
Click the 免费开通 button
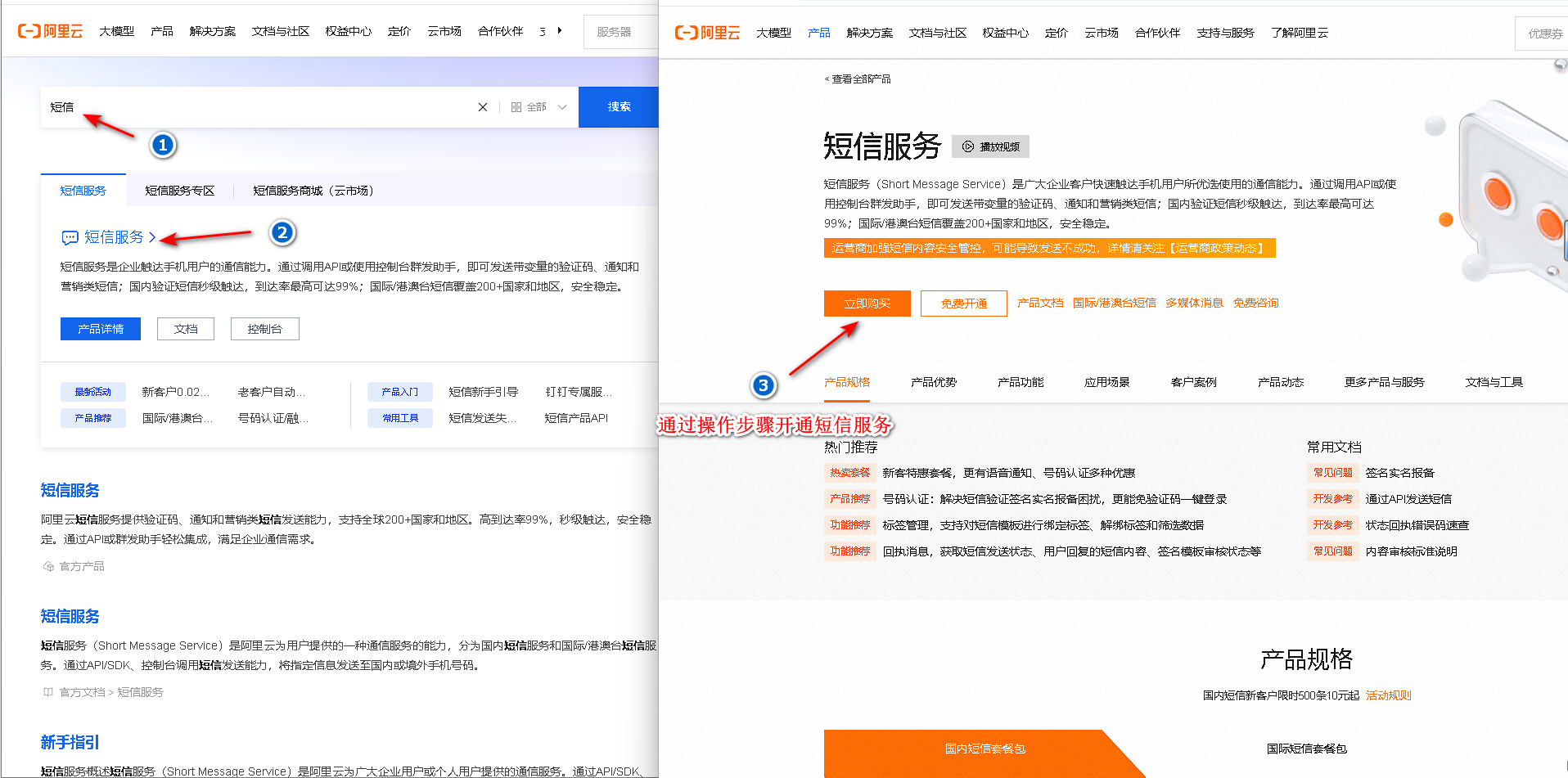tap(963, 304)
